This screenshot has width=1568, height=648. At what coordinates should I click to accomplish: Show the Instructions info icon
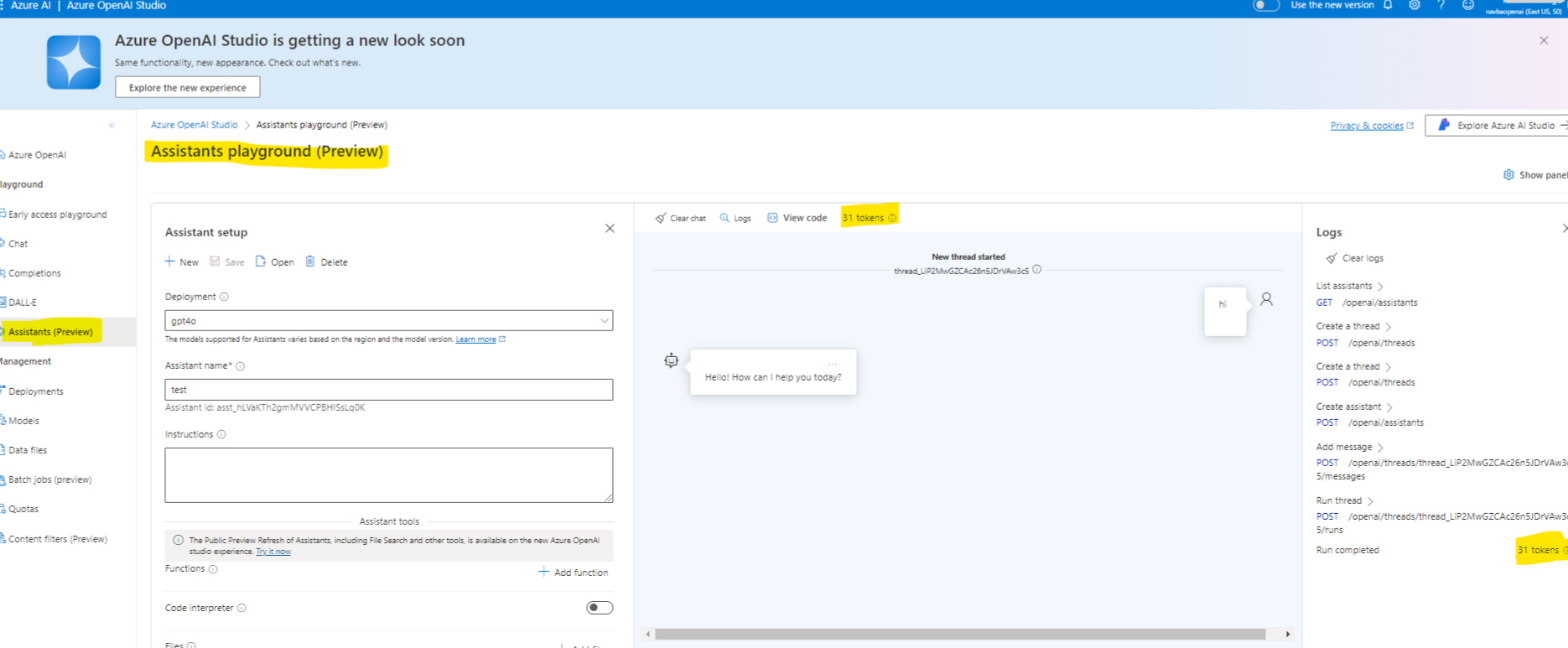point(221,434)
